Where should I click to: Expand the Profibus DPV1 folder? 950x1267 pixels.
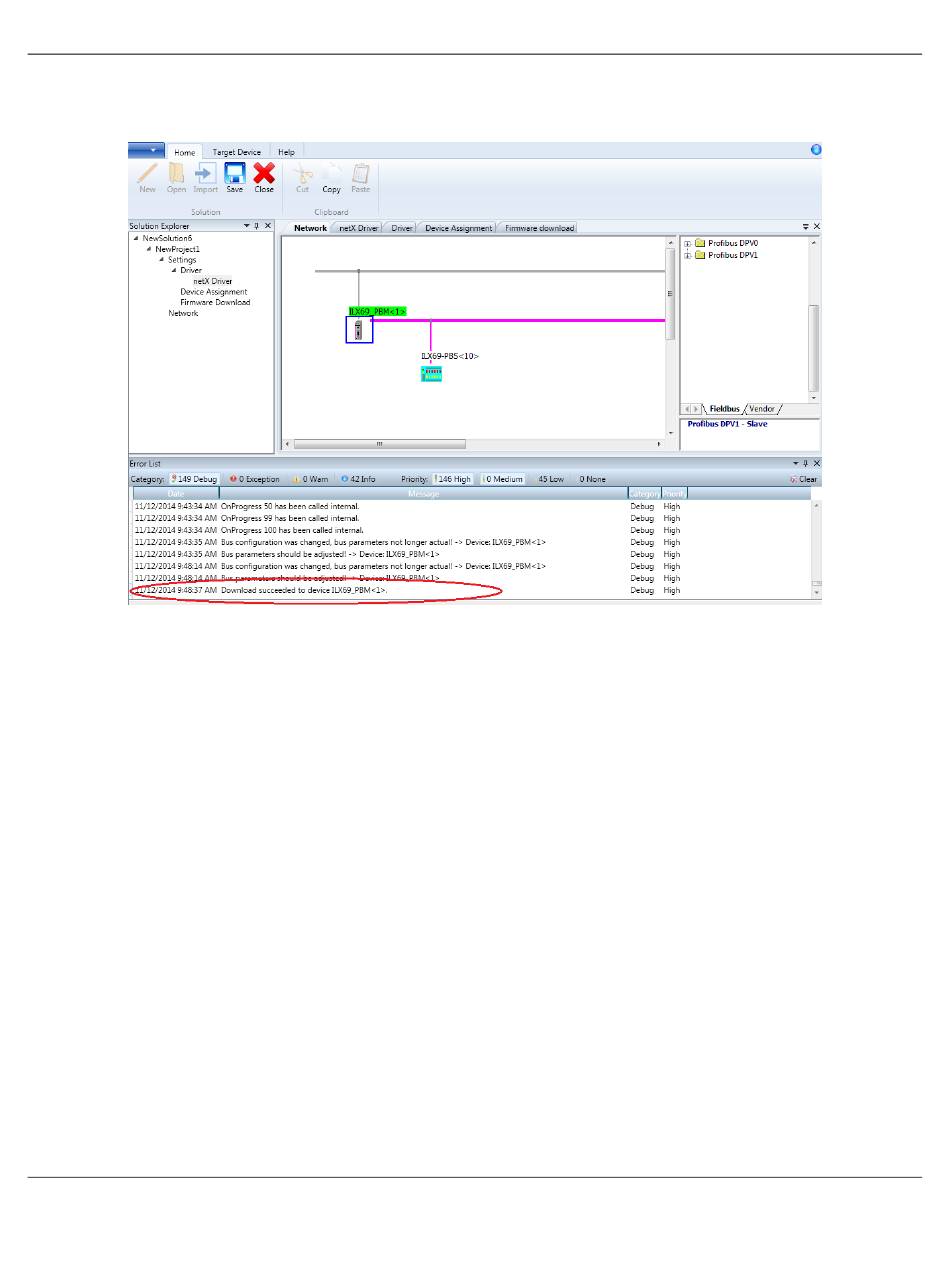(687, 255)
